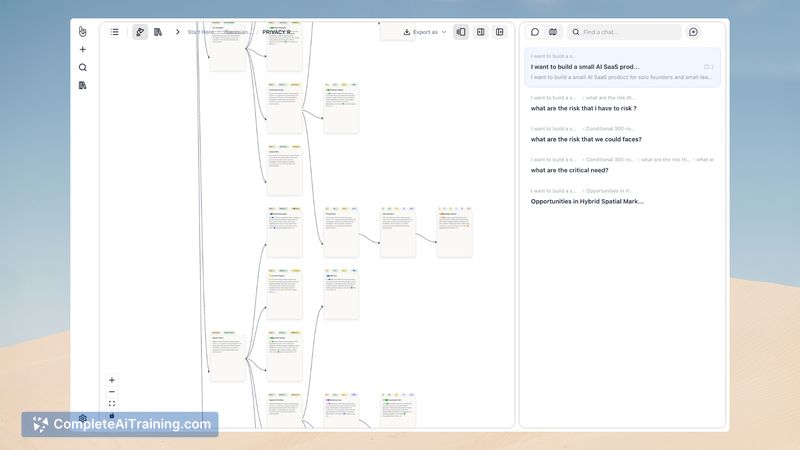Expand breadcrumb with the right chevron
Screen dimensions: 800x450
coord(178,32)
